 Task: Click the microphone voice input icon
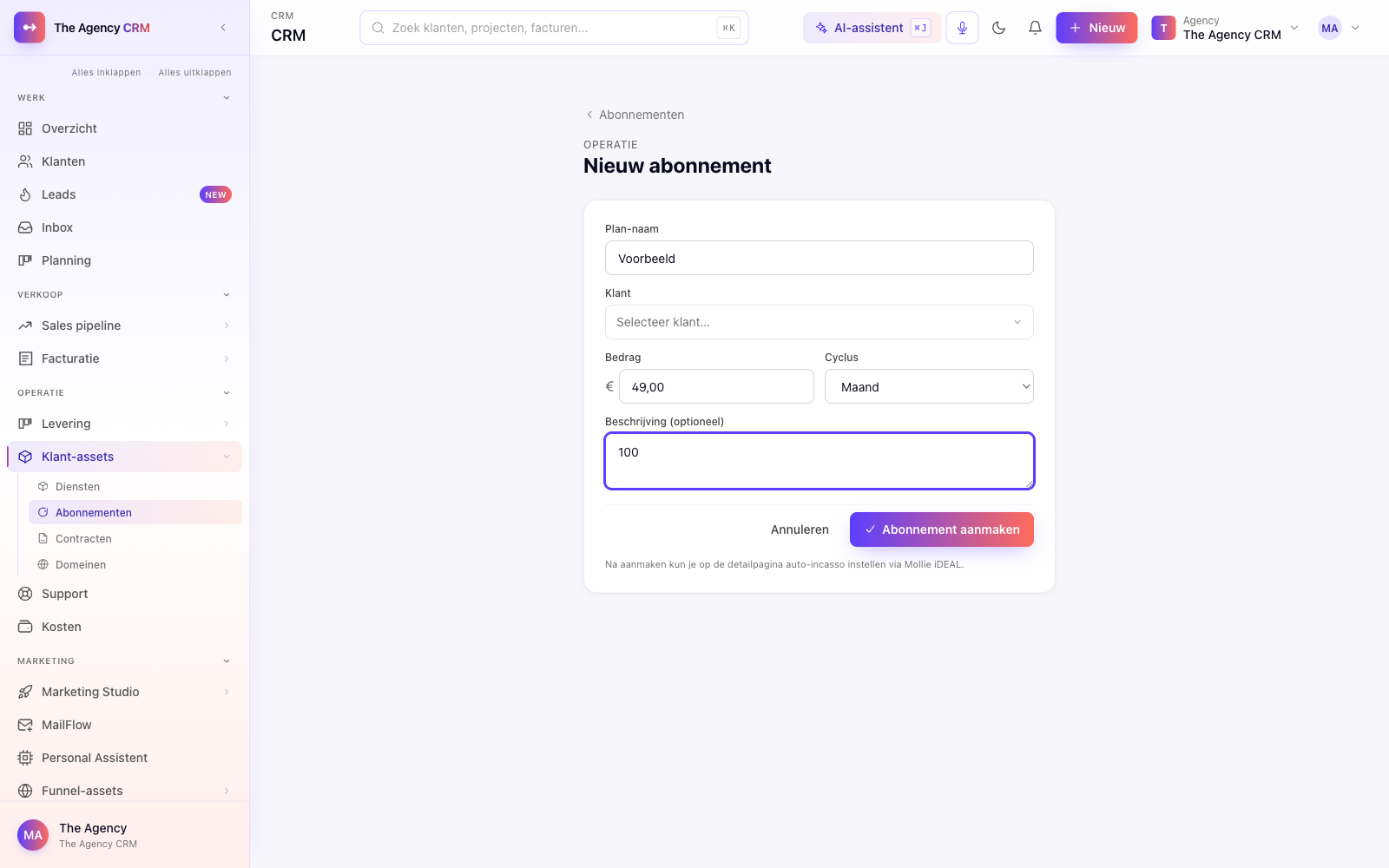(x=962, y=28)
